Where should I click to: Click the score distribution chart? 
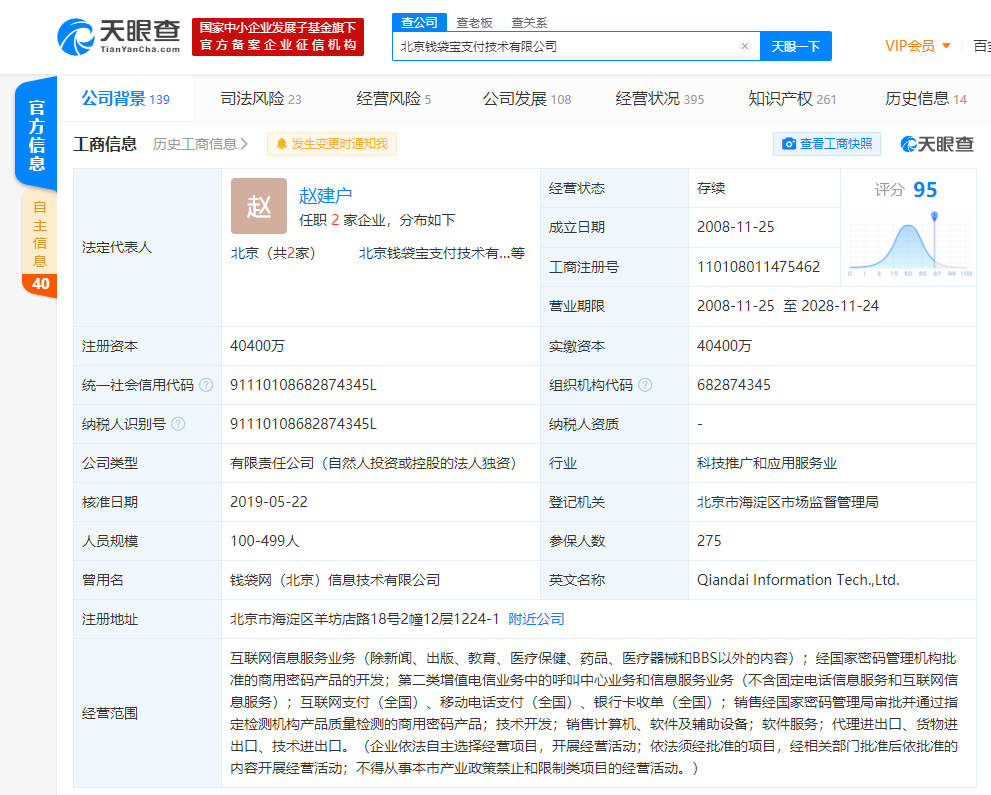pyautogui.click(x=908, y=245)
